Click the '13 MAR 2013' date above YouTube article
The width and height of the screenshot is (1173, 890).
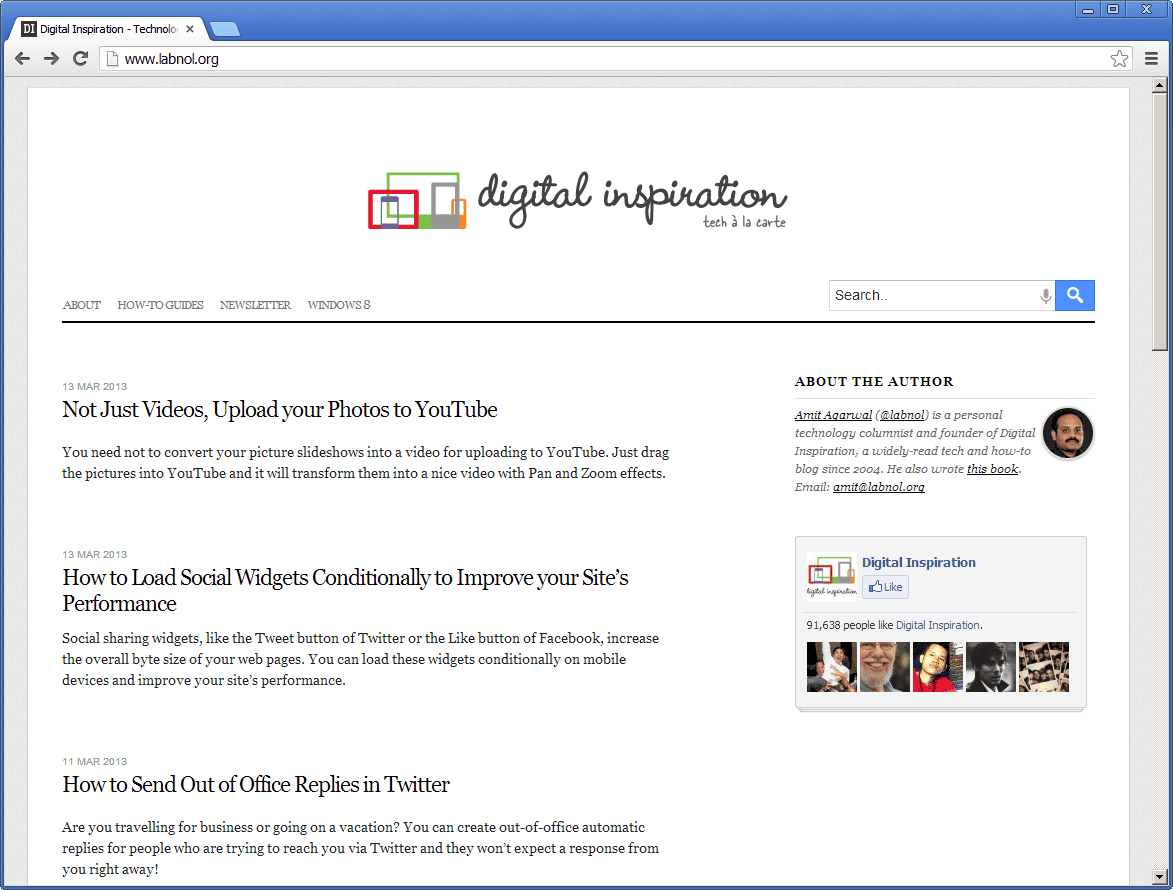click(x=94, y=387)
